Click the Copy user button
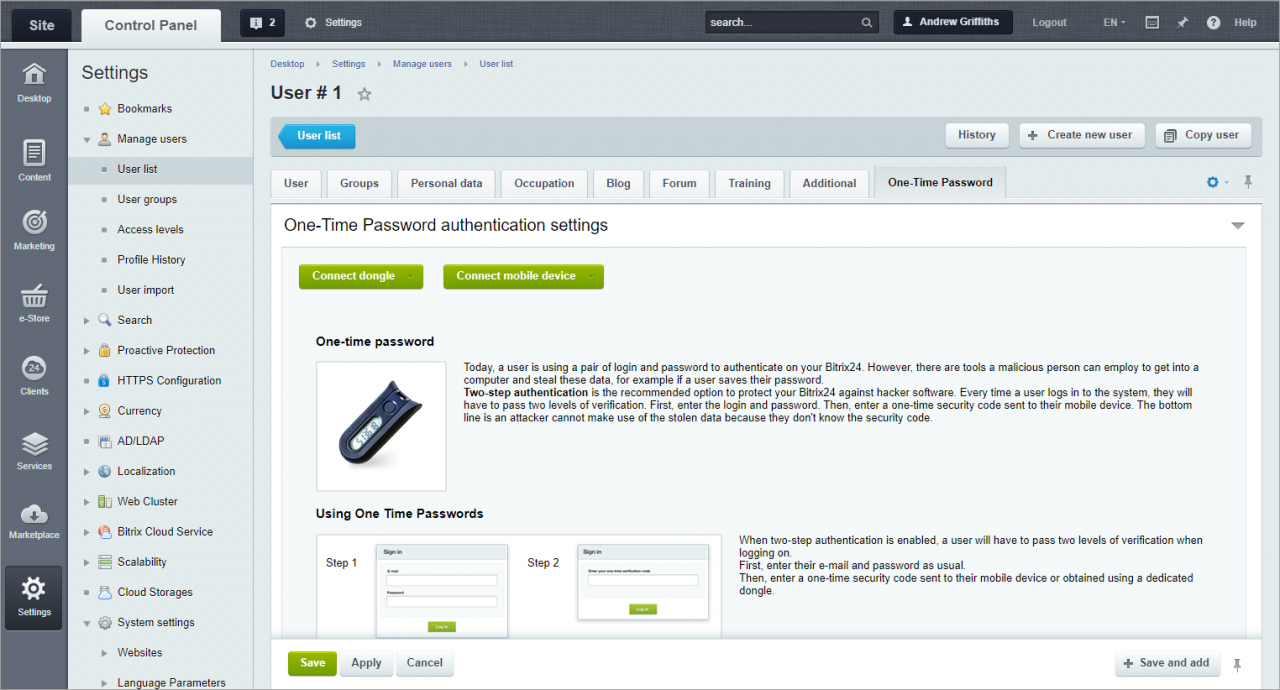Image resolution: width=1280 pixels, height=690 pixels. [x=1203, y=135]
